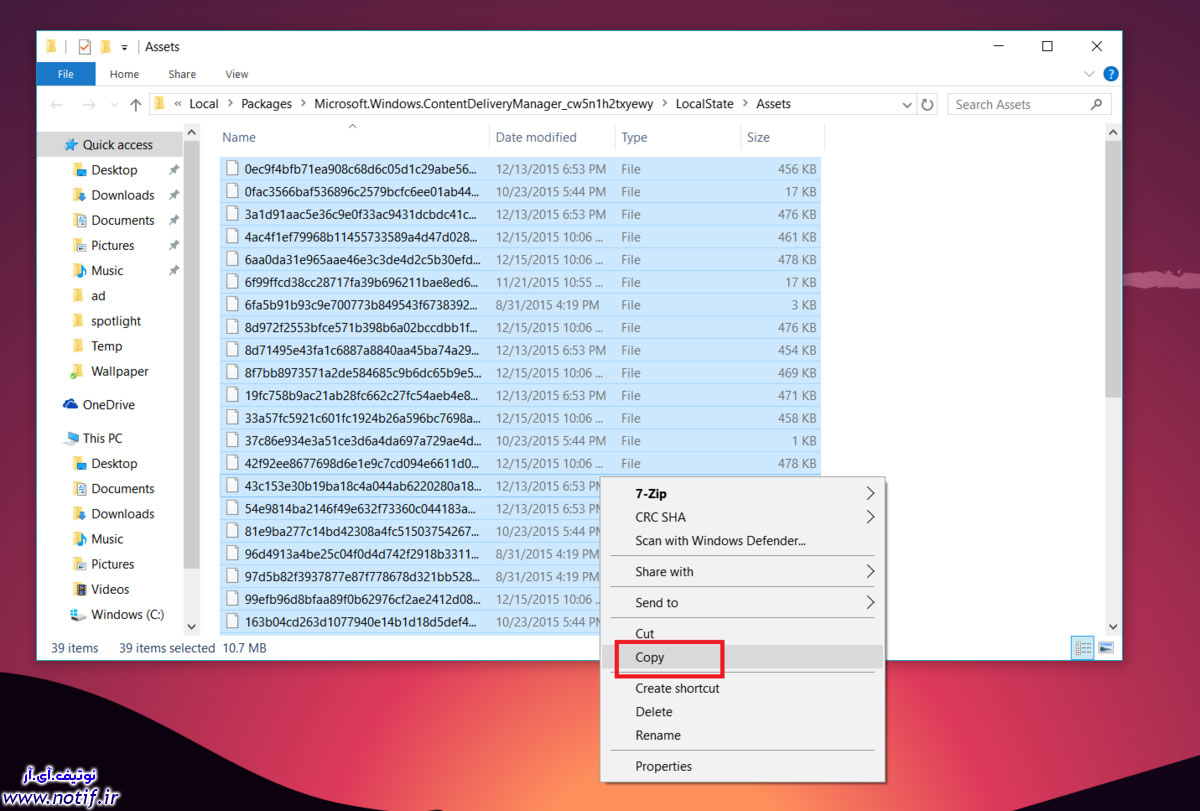Select Copy from the context menu
The width and height of the screenshot is (1200, 811).
(650, 657)
